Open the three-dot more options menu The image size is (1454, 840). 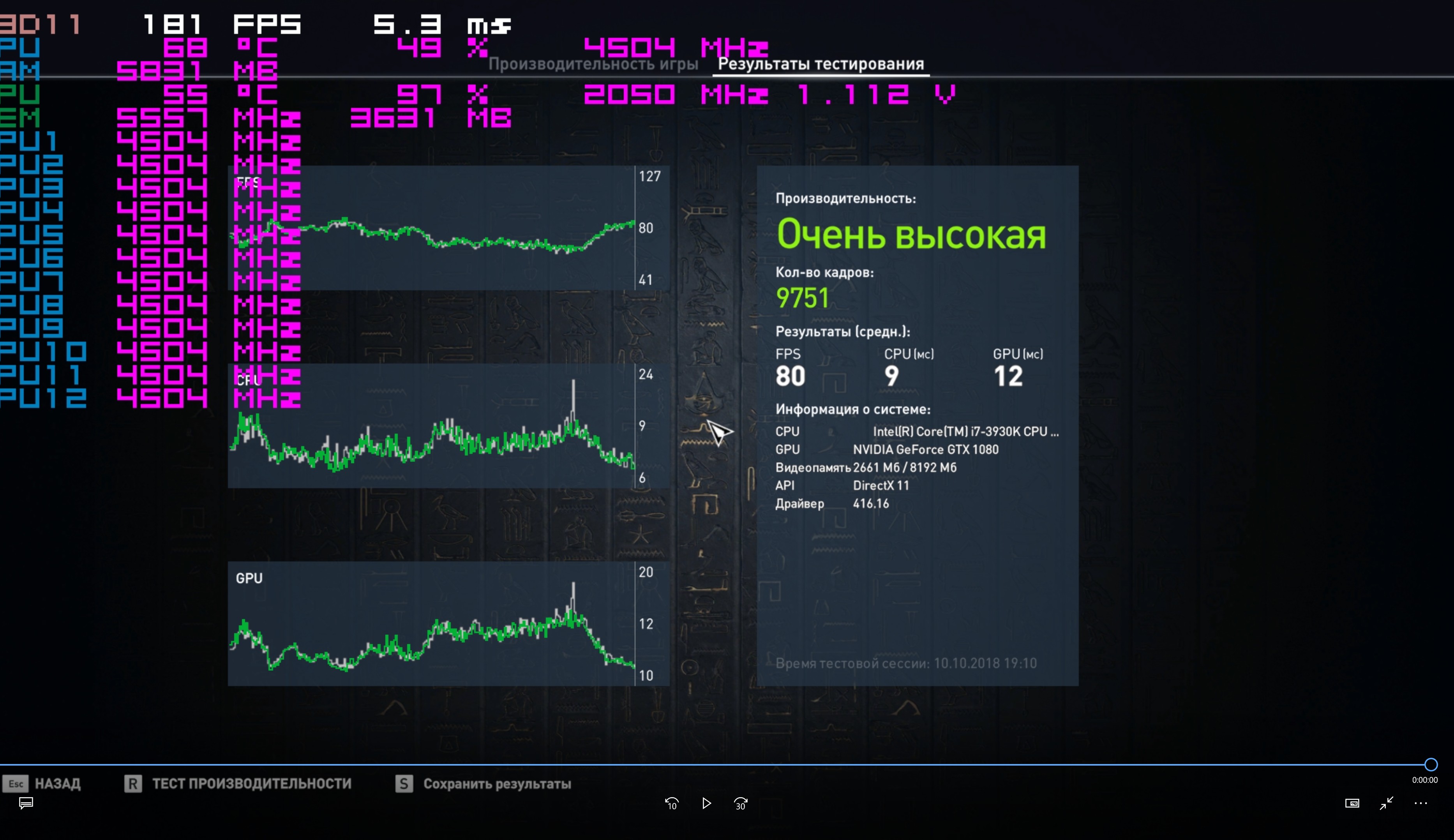(1420, 803)
